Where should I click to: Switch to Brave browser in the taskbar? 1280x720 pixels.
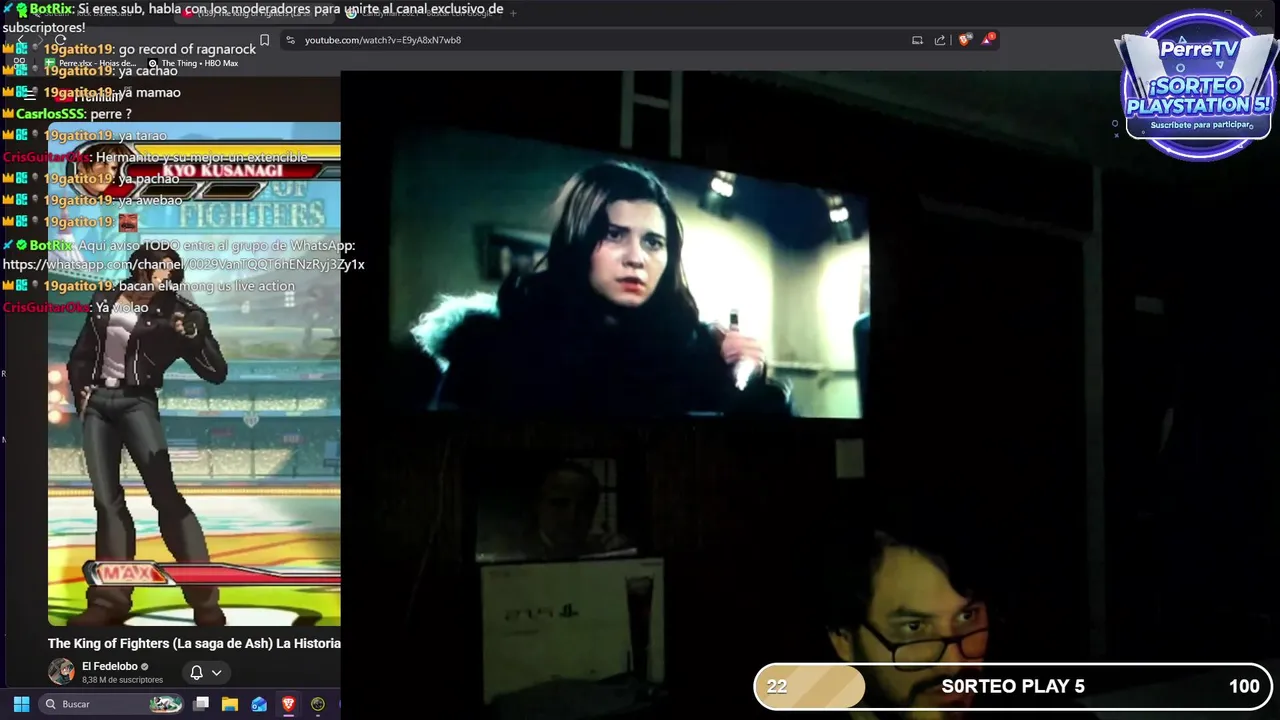[x=288, y=704]
